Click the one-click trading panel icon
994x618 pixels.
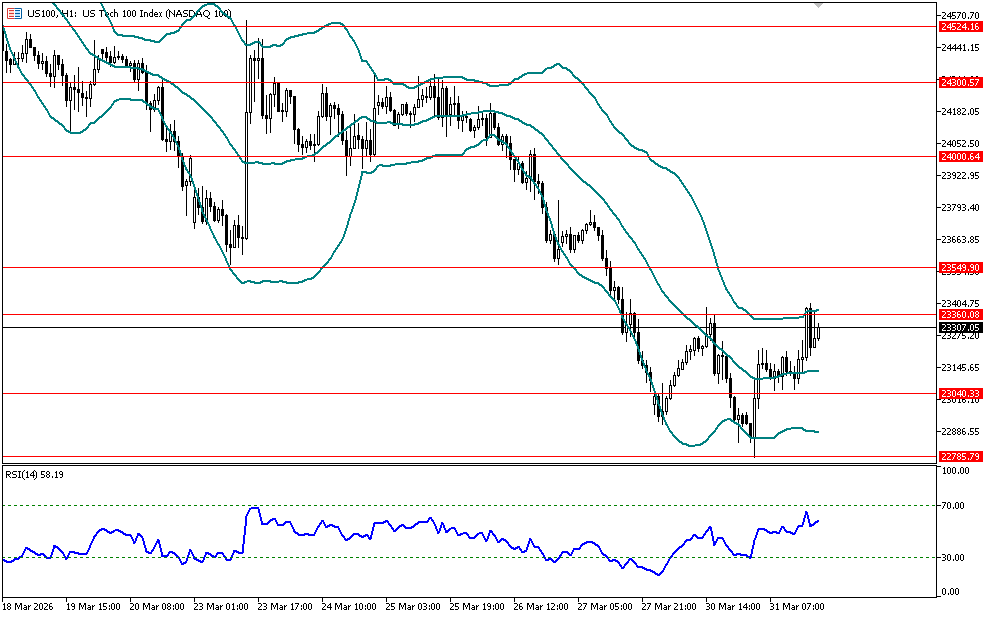click(x=14, y=14)
